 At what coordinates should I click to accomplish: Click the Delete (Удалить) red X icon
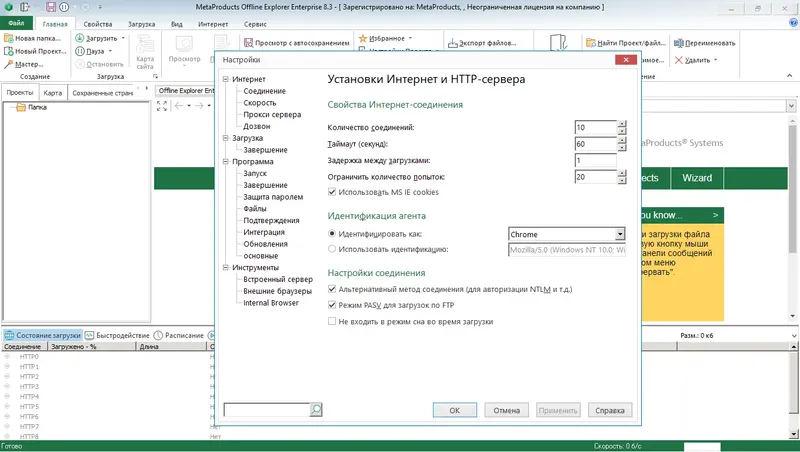(x=679, y=60)
